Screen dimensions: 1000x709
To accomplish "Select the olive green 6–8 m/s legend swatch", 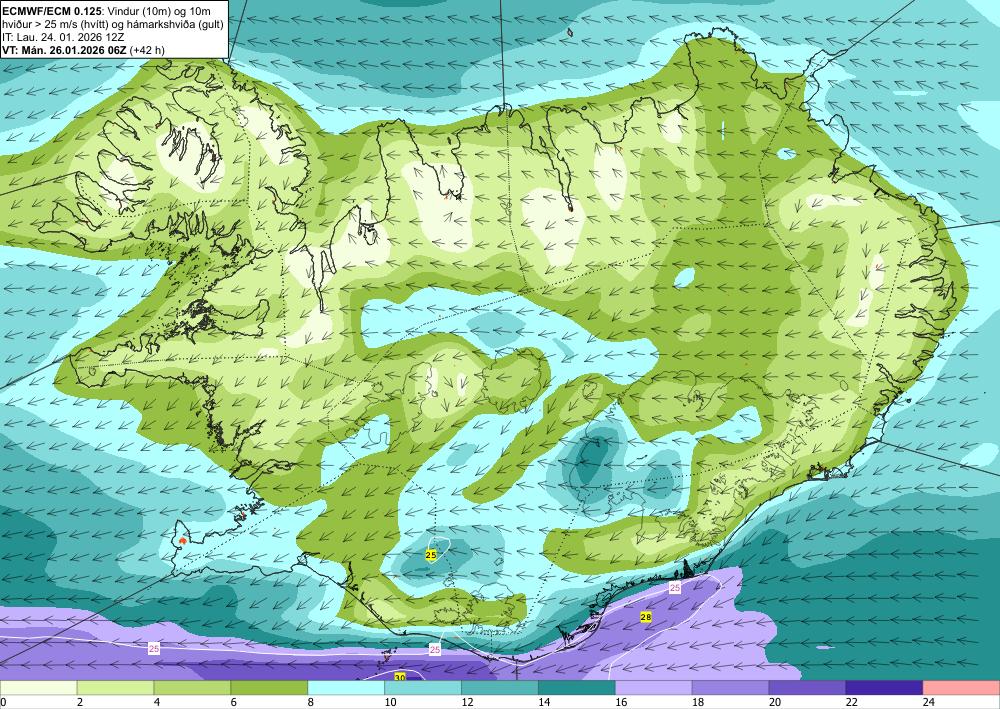I will pyautogui.click(x=269, y=688).
